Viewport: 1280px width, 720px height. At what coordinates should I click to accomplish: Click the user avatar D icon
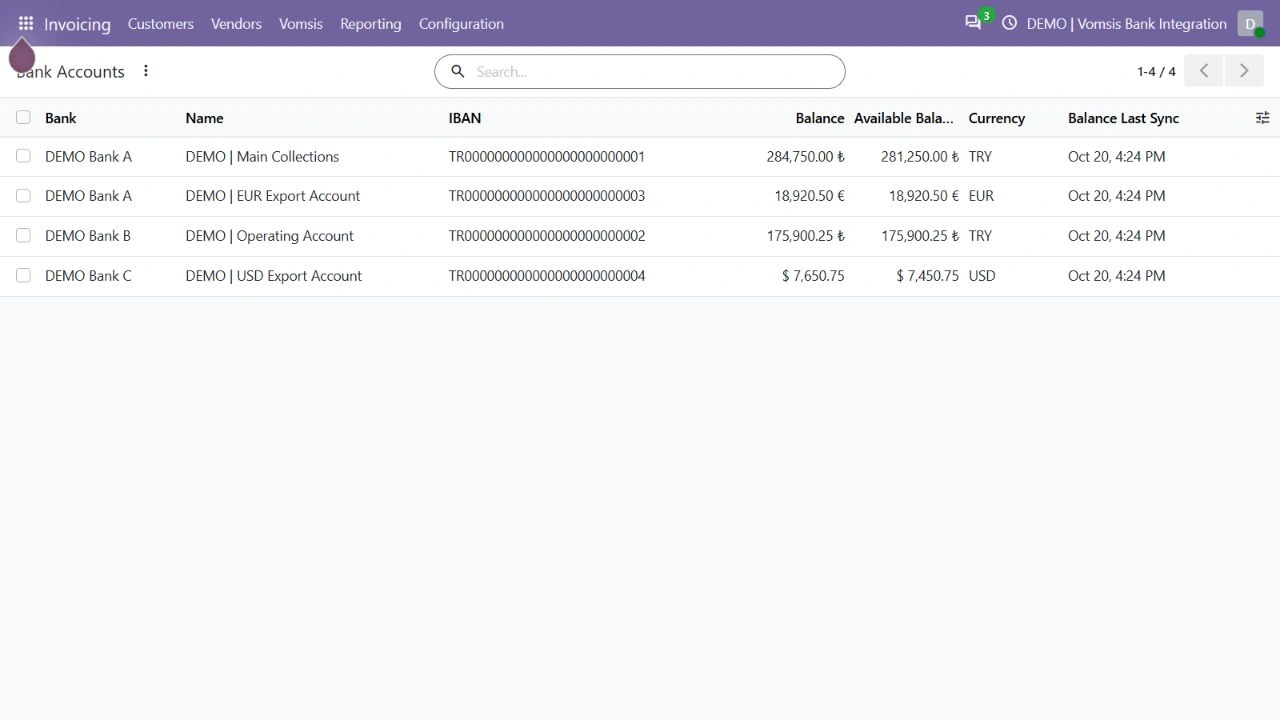pyautogui.click(x=1250, y=23)
